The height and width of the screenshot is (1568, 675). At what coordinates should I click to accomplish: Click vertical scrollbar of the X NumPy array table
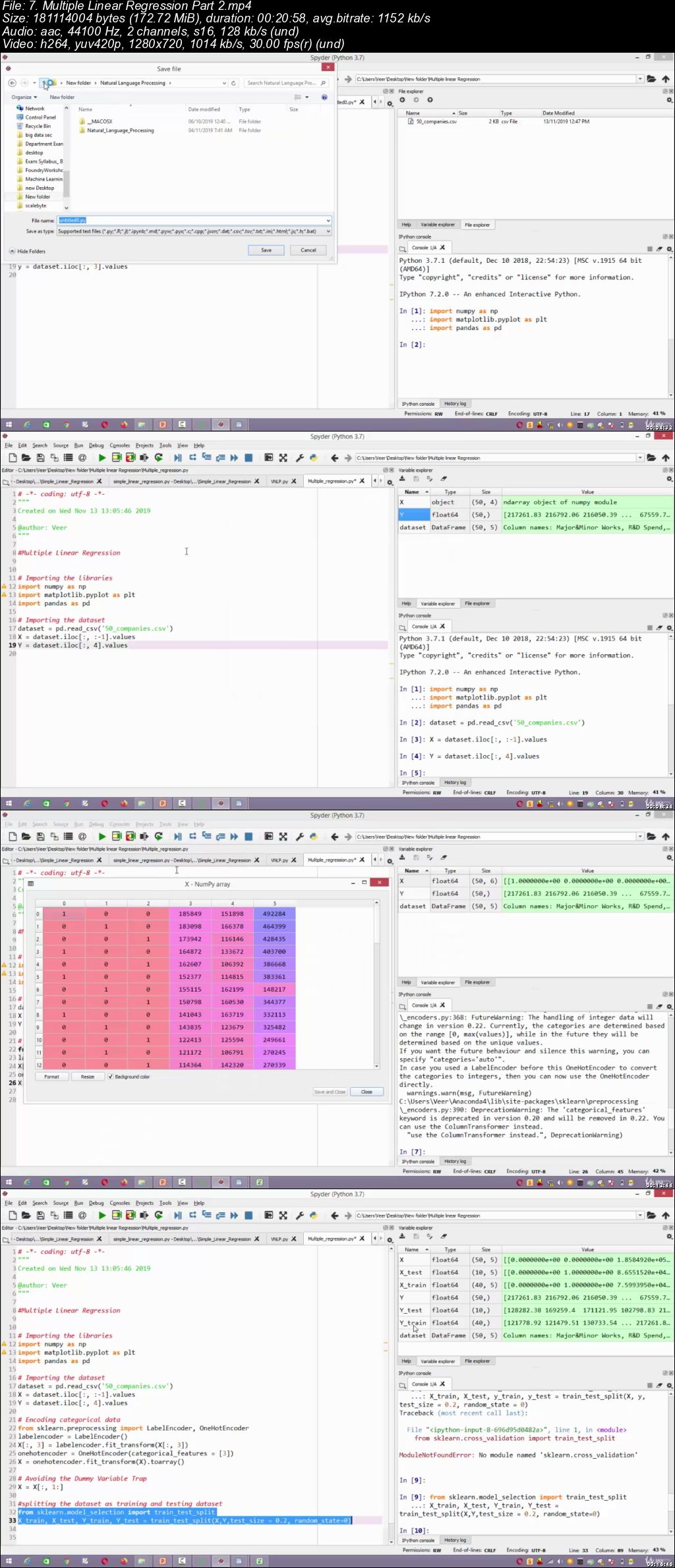[377, 985]
